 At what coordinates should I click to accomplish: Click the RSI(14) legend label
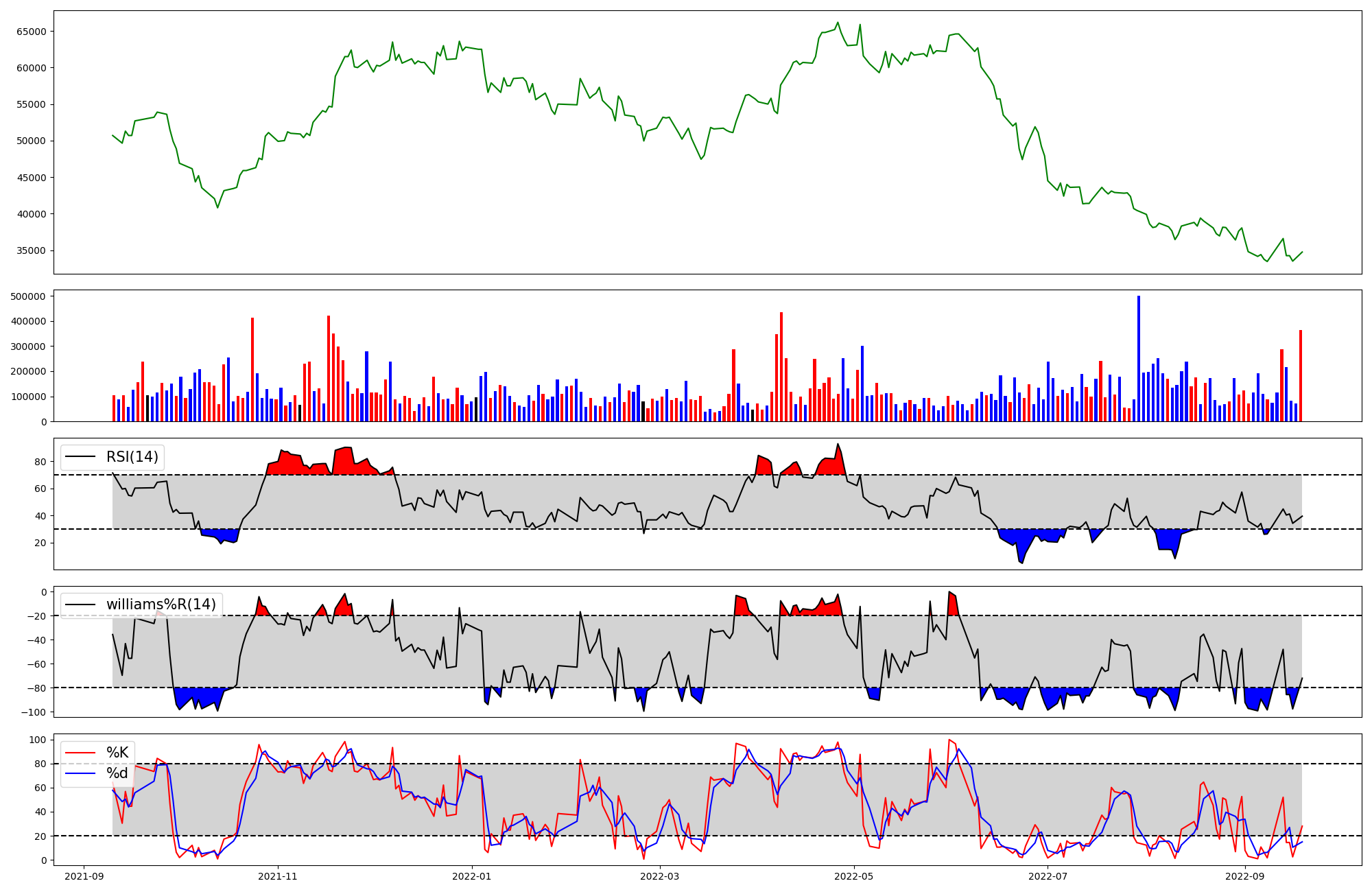(x=132, y=457)
